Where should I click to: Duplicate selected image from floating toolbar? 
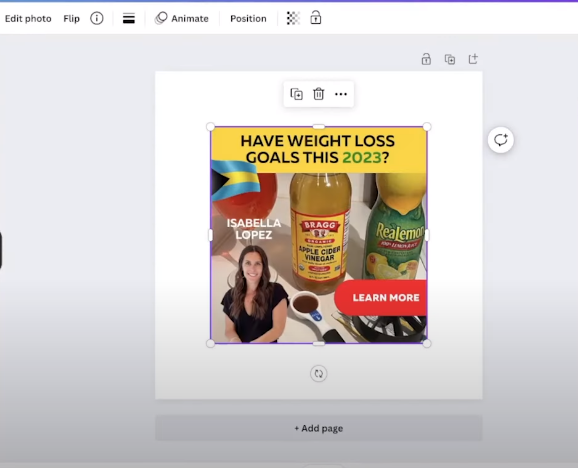point(296,94)
